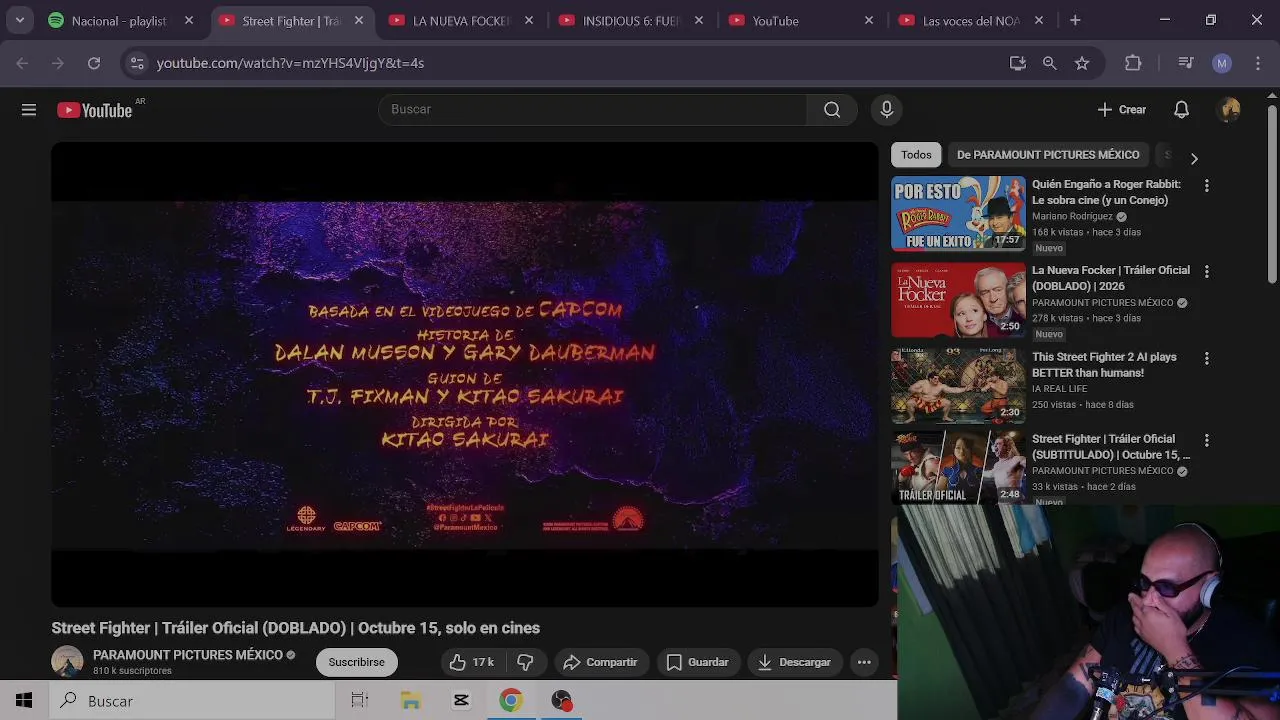Open Chrome from the taskbar
The height and width of the screenshot is (720, 1280).
[x=511, y=701]
